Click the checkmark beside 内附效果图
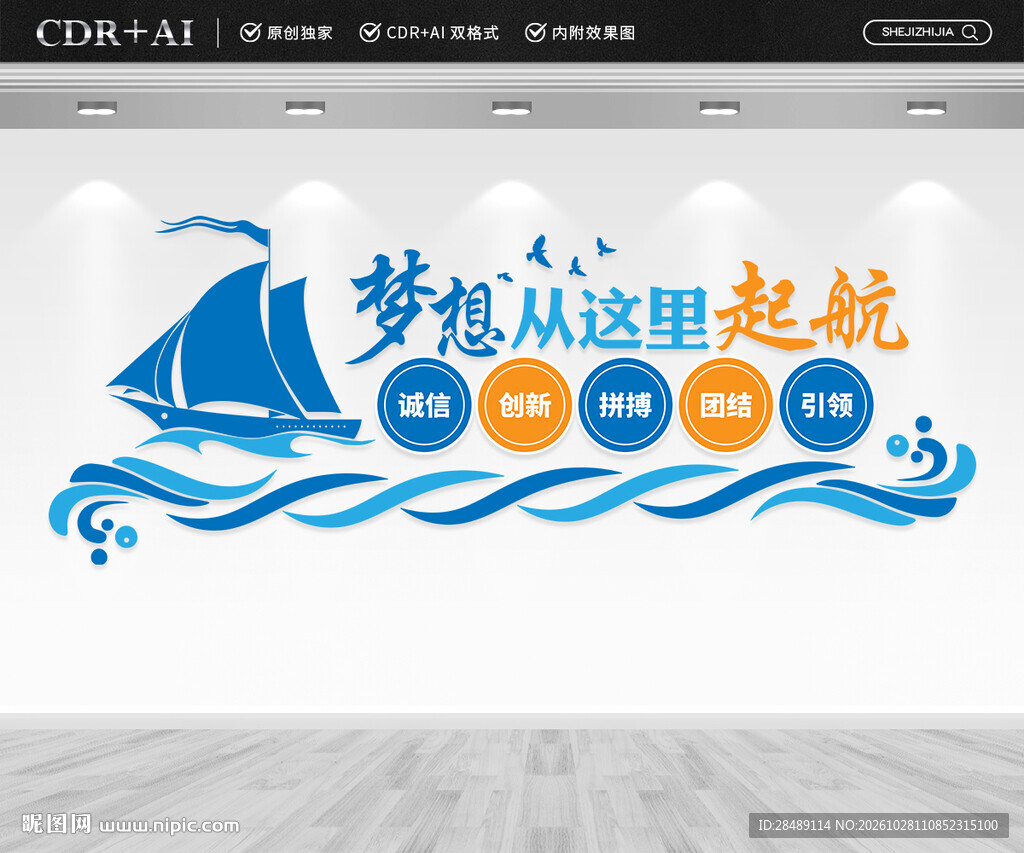 tap(535, 32)
